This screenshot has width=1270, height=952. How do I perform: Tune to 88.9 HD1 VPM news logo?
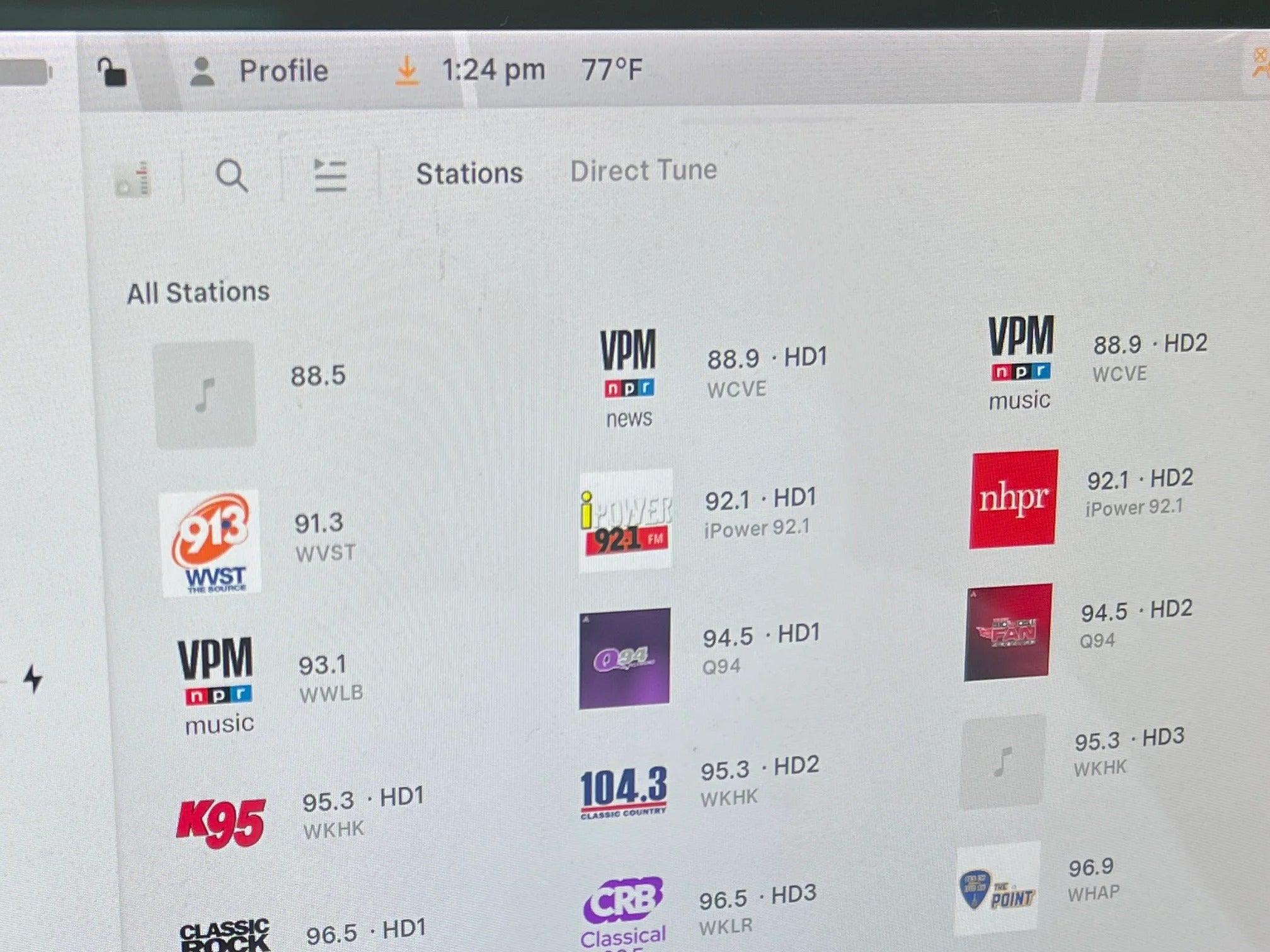point(628,379)
